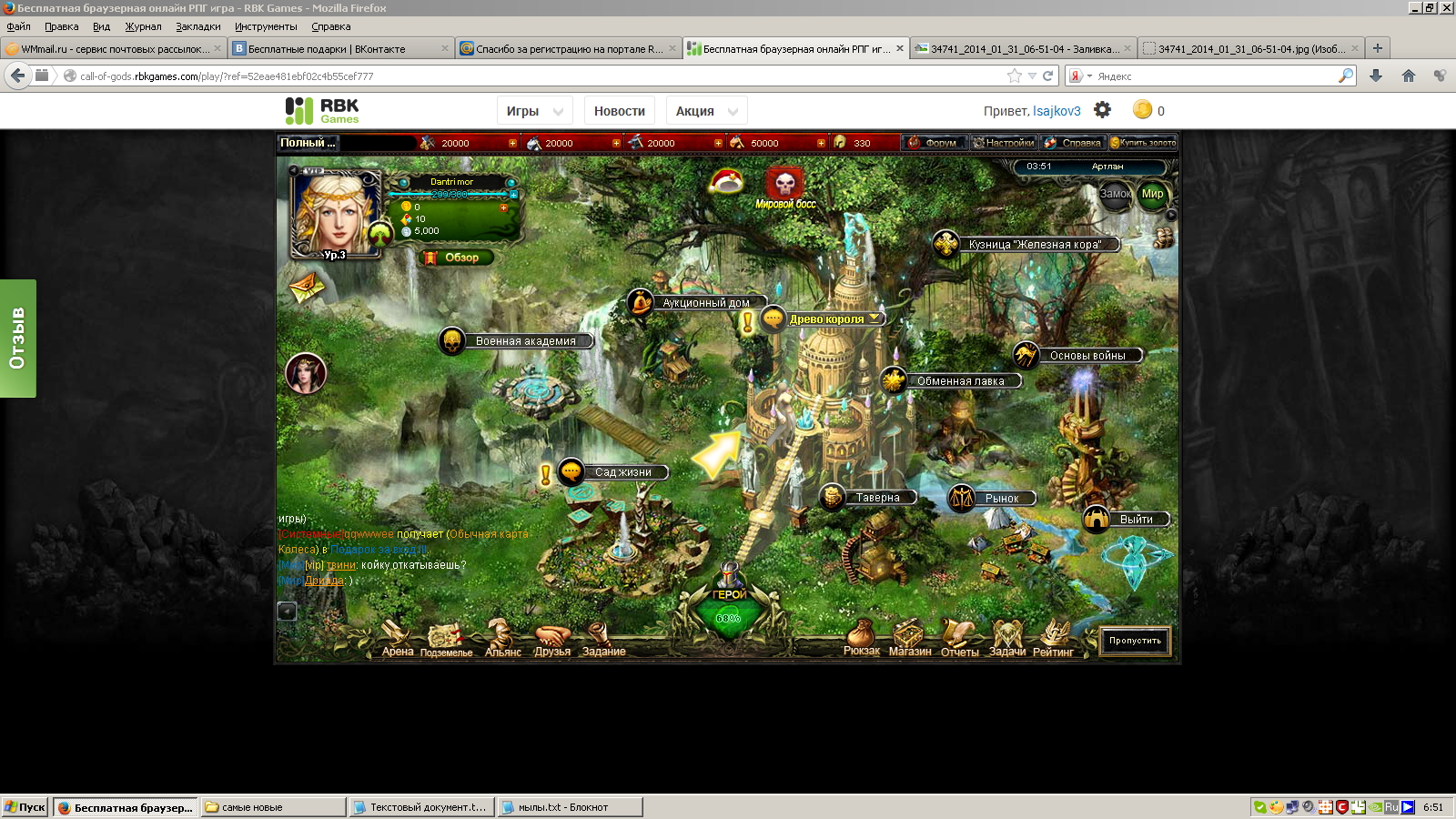
Task: Click the round female advisor portrait
Action: pos(306,373)
